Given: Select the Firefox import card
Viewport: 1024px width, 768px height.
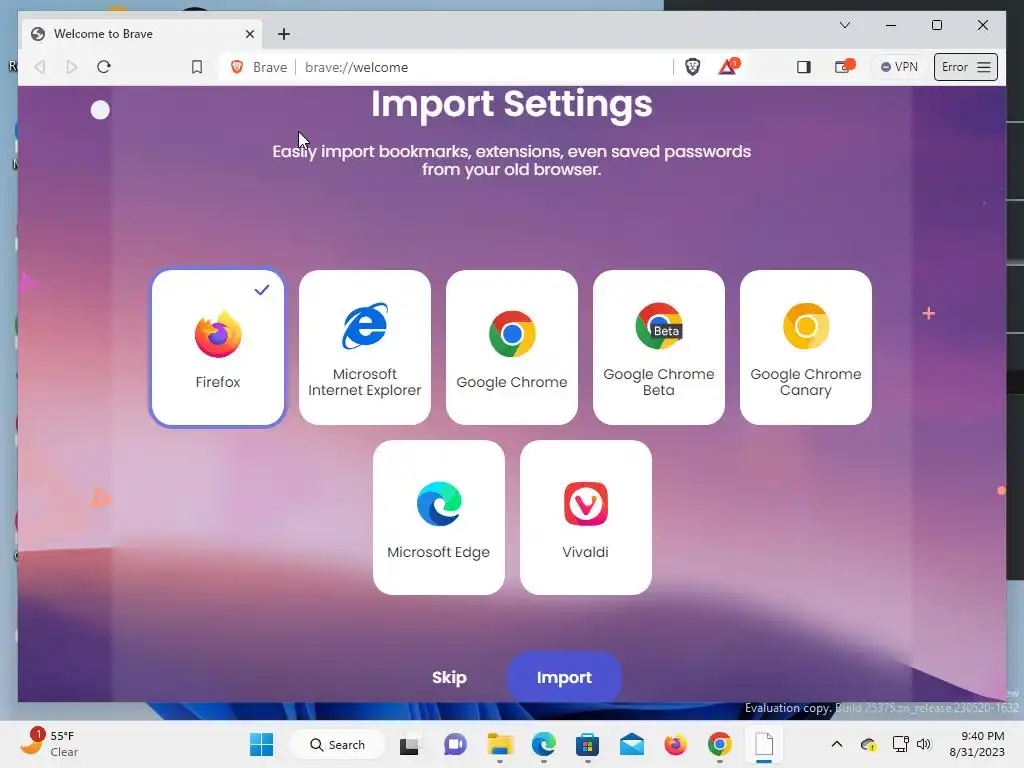Looking at the screenshot, I should (x=217, y=347).
